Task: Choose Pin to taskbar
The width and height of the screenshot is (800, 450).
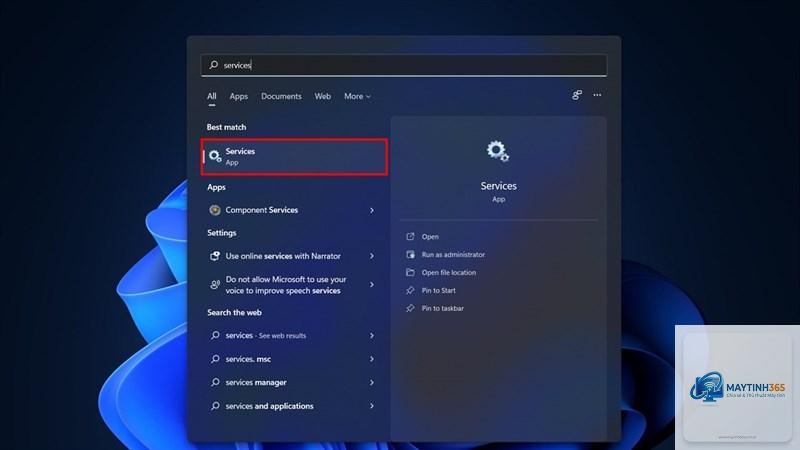Action: point(442,308)
